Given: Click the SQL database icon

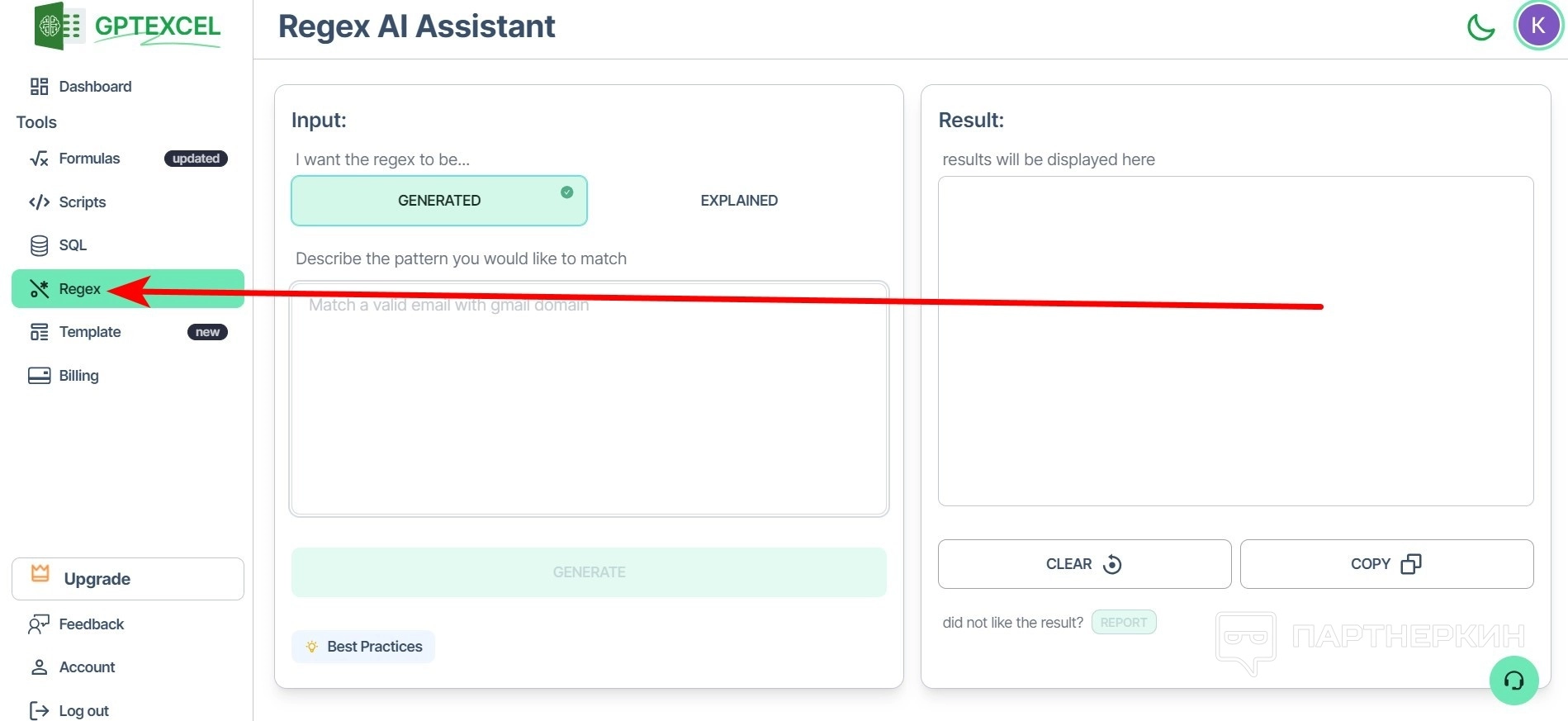Looking at the screenshot, I should coord(39,245).
